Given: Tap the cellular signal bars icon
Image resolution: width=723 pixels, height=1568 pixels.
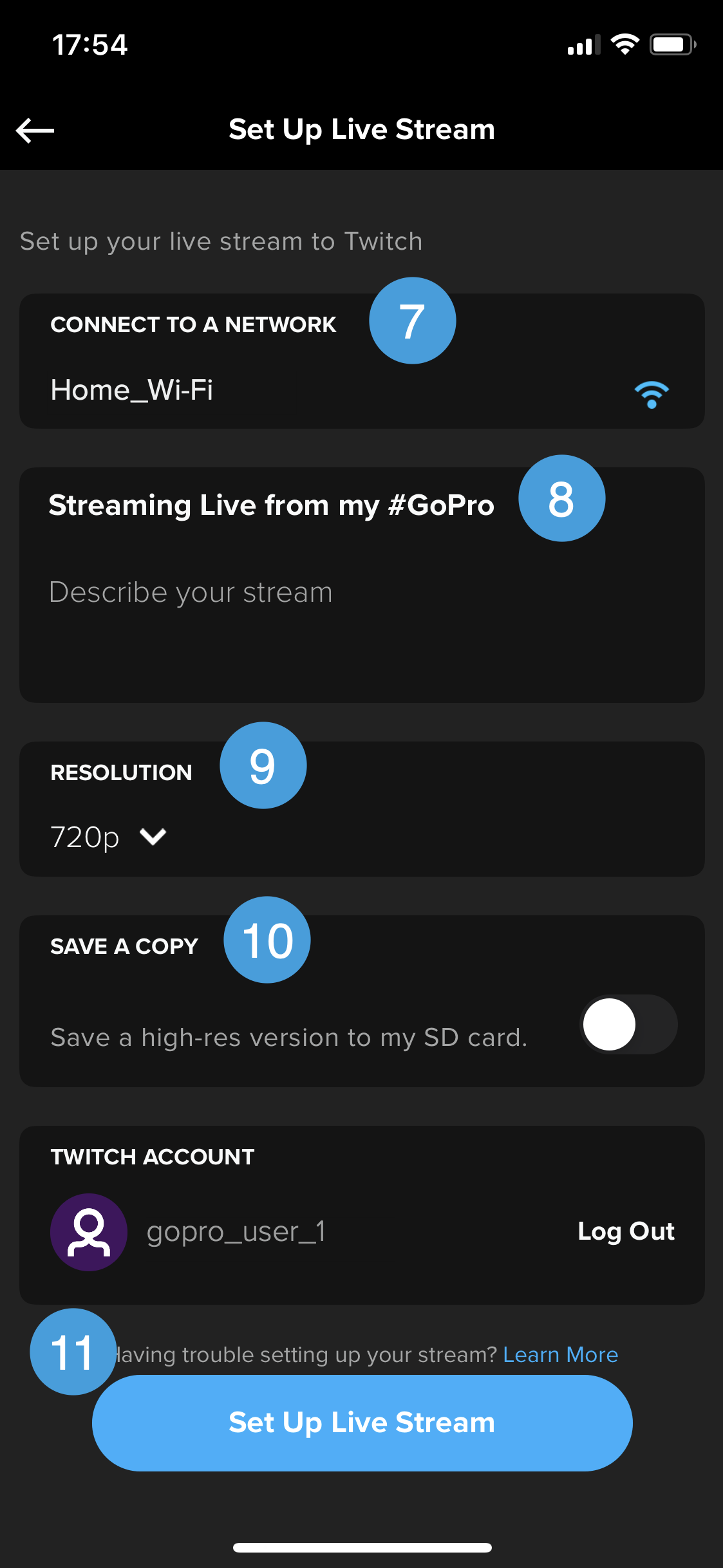Looking at the screenshot, I should [x=584, y=45].
